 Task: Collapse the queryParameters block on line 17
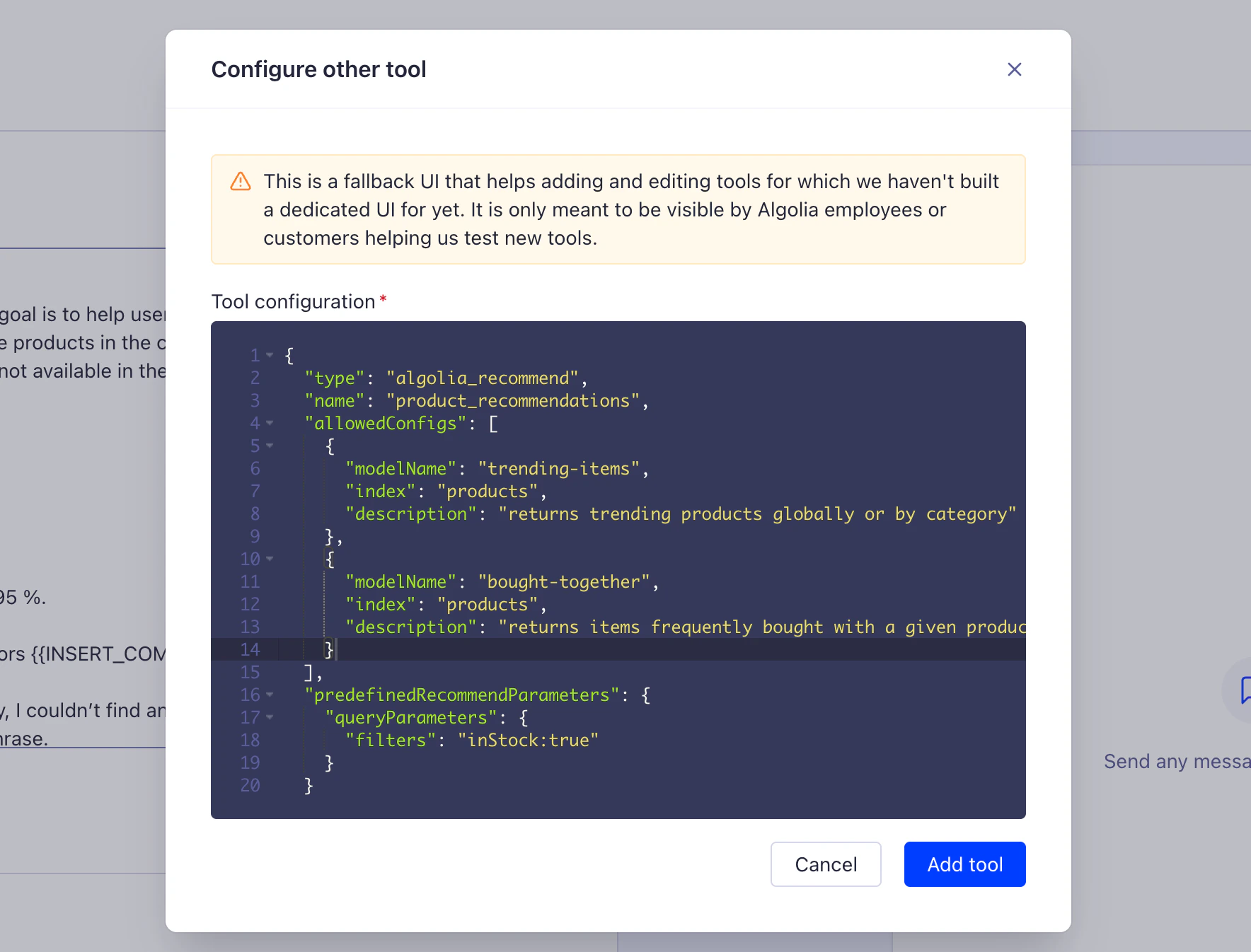point(270,717)
